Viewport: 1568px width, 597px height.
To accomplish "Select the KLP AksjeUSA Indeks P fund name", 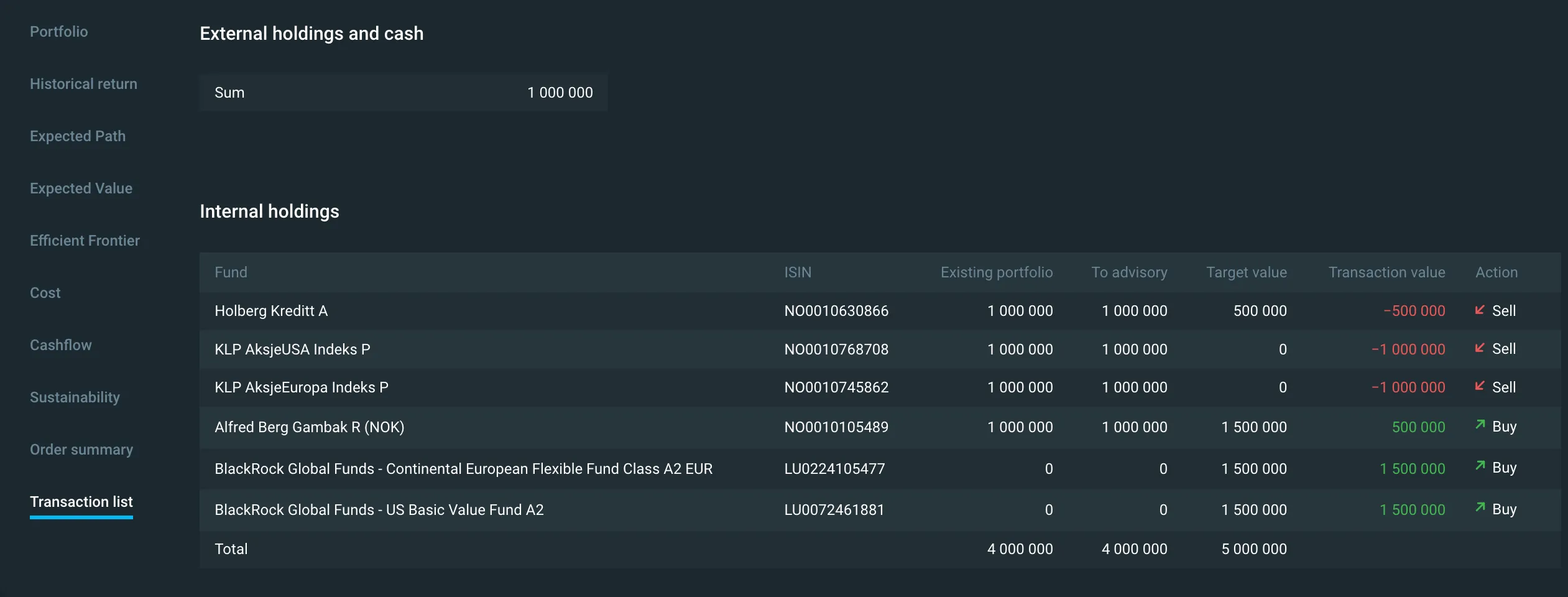I will coord(292,349).
